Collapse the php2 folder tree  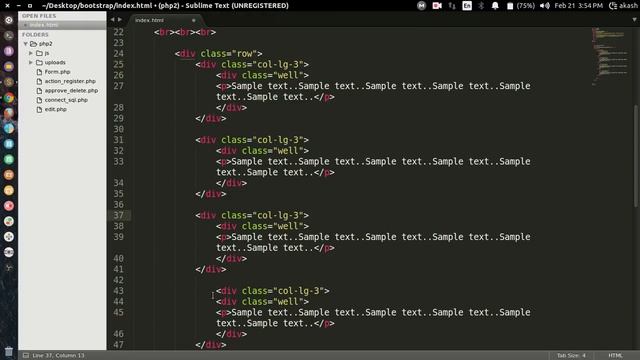pyautogui.click(x=26, y=44)
